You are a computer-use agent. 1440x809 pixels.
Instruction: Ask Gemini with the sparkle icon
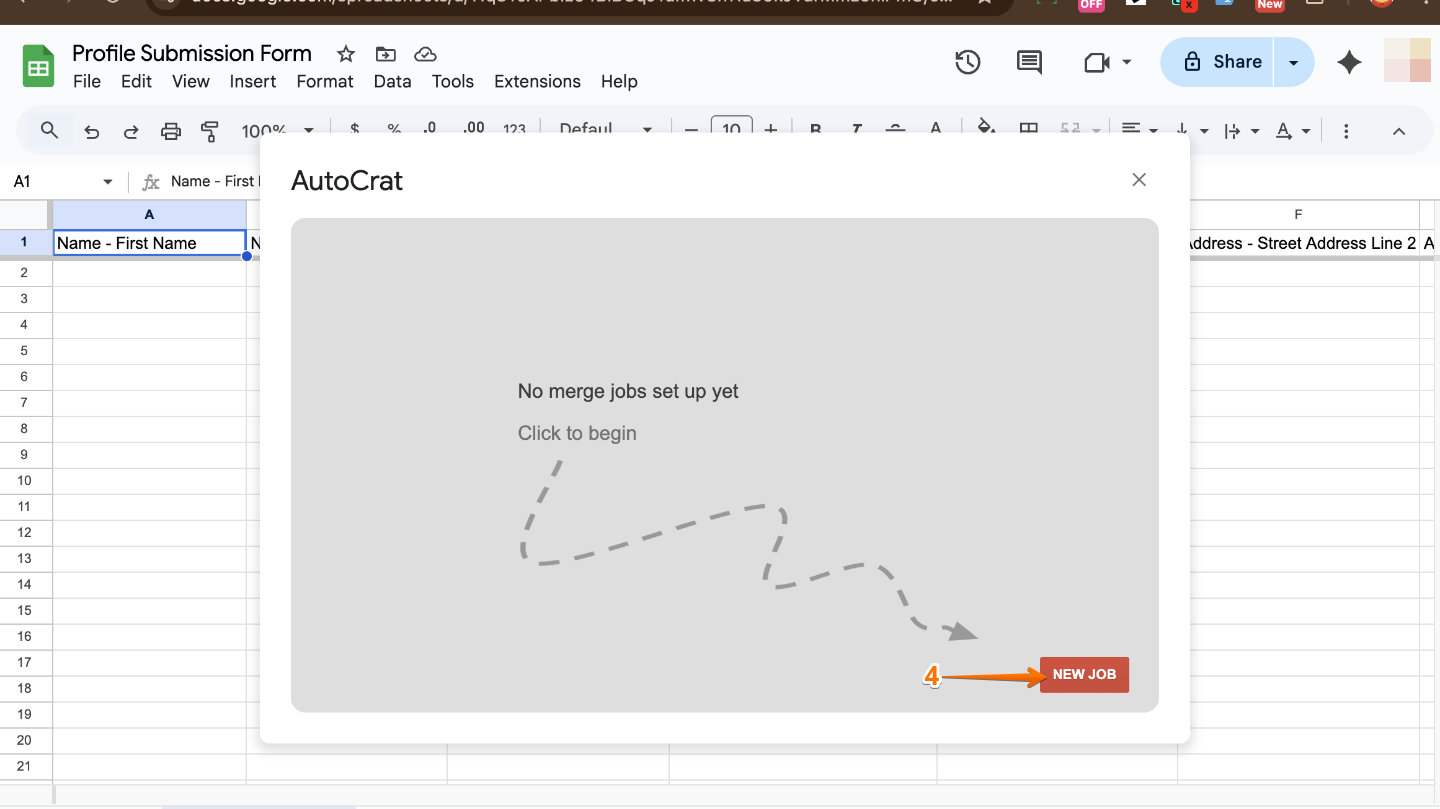coord(1348,62)
